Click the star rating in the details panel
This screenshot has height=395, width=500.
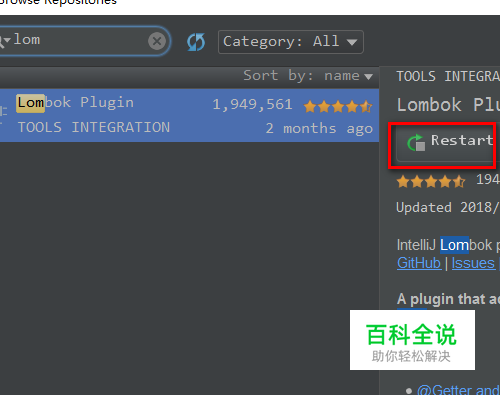(x=431, y=182)
